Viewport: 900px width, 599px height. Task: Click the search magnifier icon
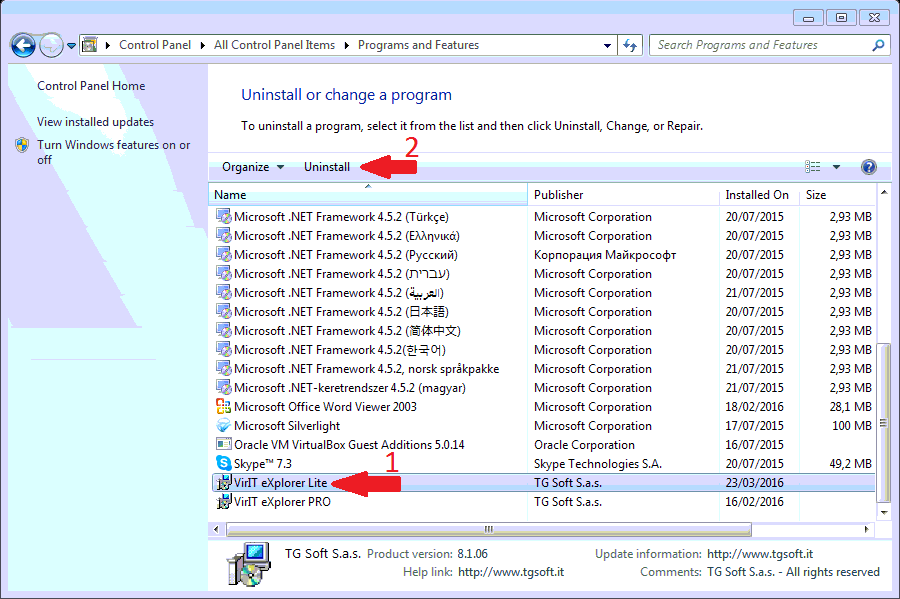(x=878, y=45)
